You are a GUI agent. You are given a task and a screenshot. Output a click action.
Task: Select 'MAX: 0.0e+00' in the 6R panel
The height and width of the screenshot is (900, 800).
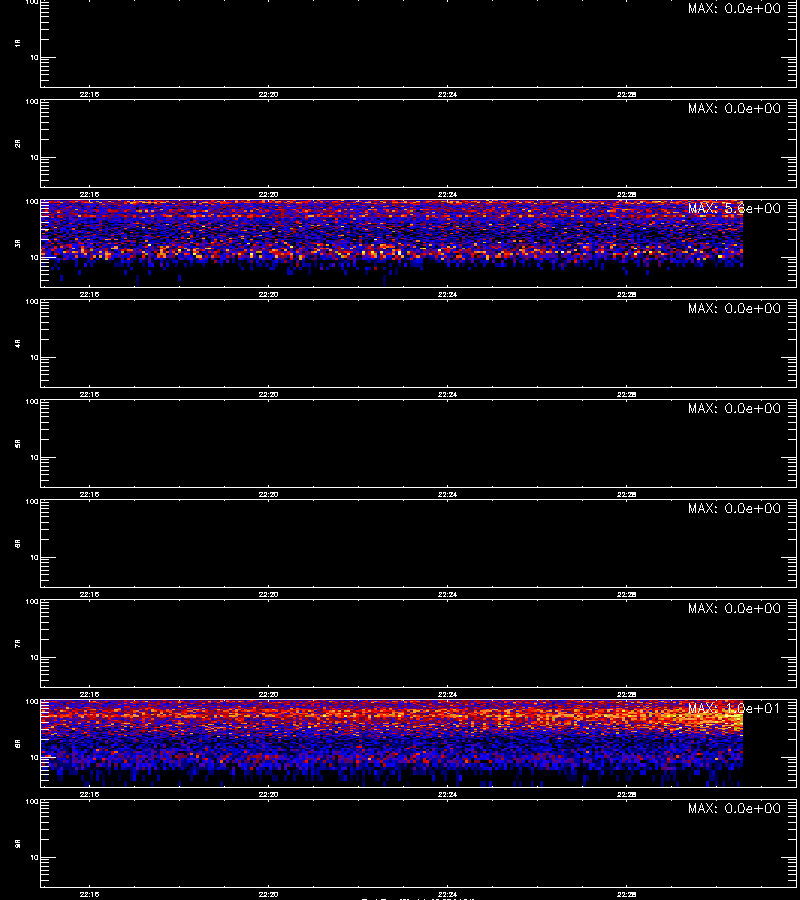[734, 509]
